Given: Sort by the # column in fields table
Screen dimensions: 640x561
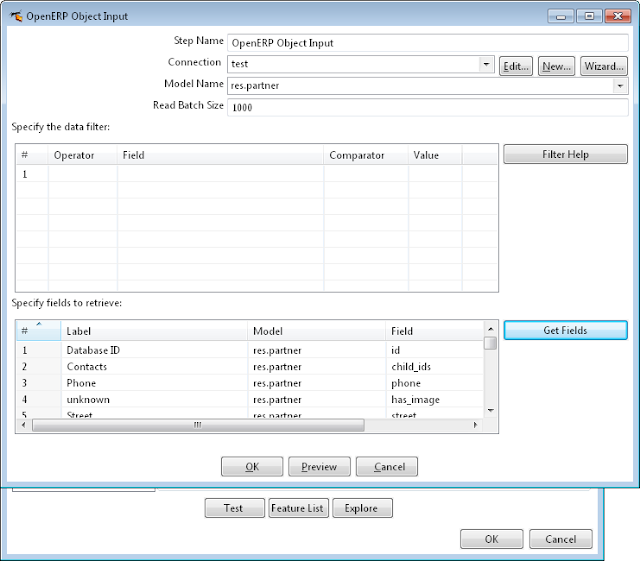Looking at the screenshot, I should point(38,331).
